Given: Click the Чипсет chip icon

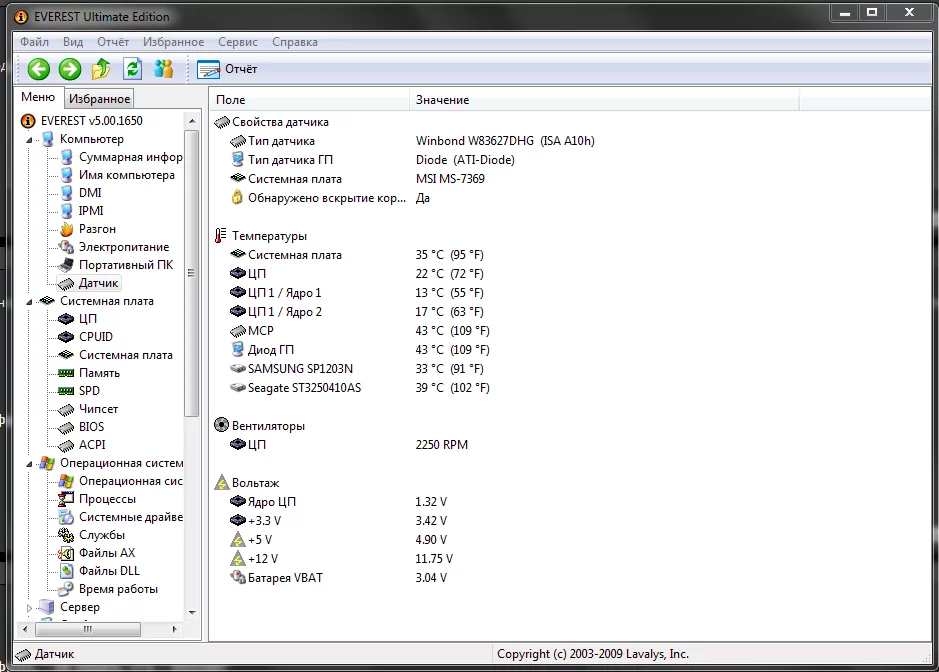Looking at the screenshot, I should 66,410.
